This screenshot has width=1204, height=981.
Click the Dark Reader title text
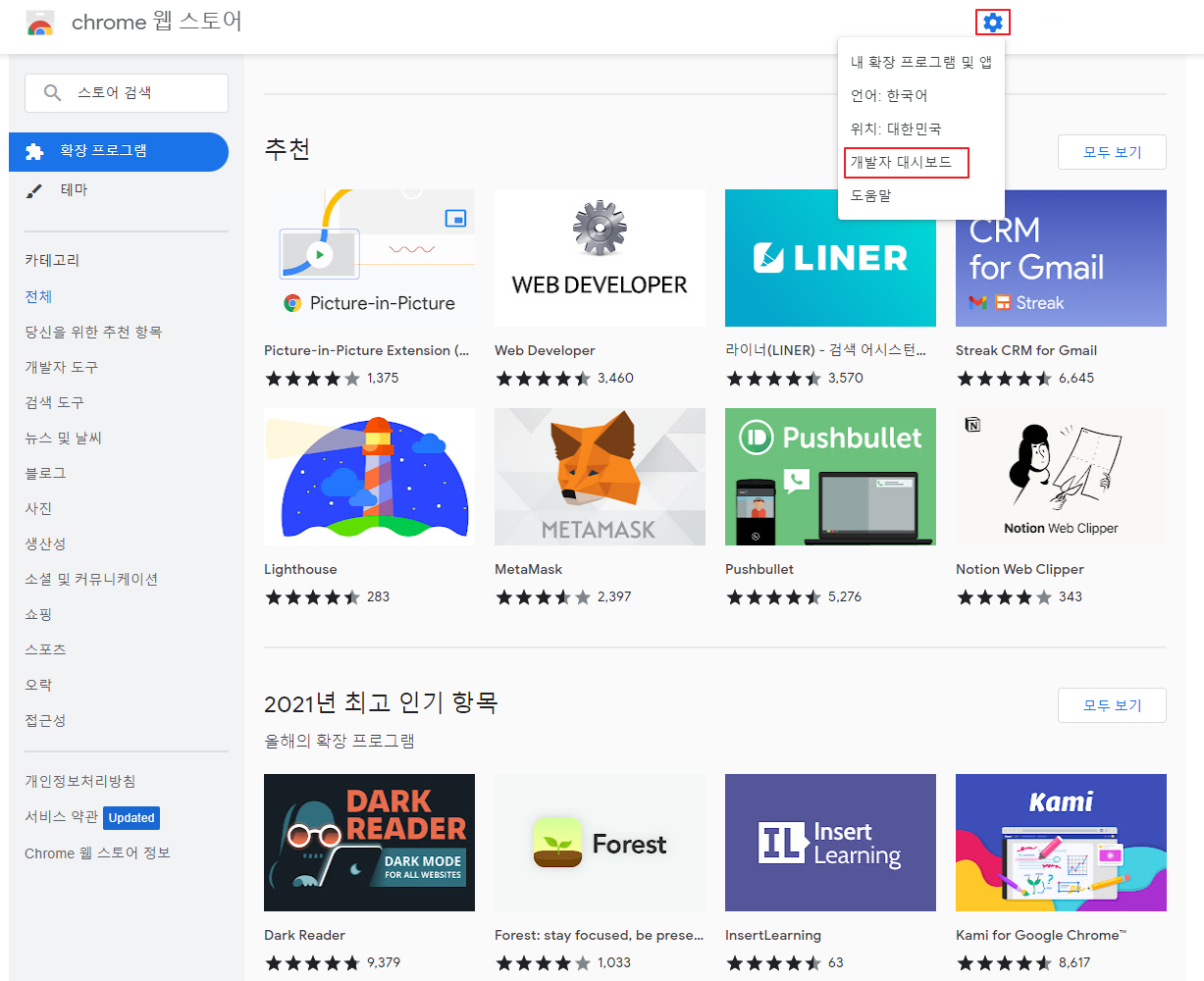[x=304, y=935]
